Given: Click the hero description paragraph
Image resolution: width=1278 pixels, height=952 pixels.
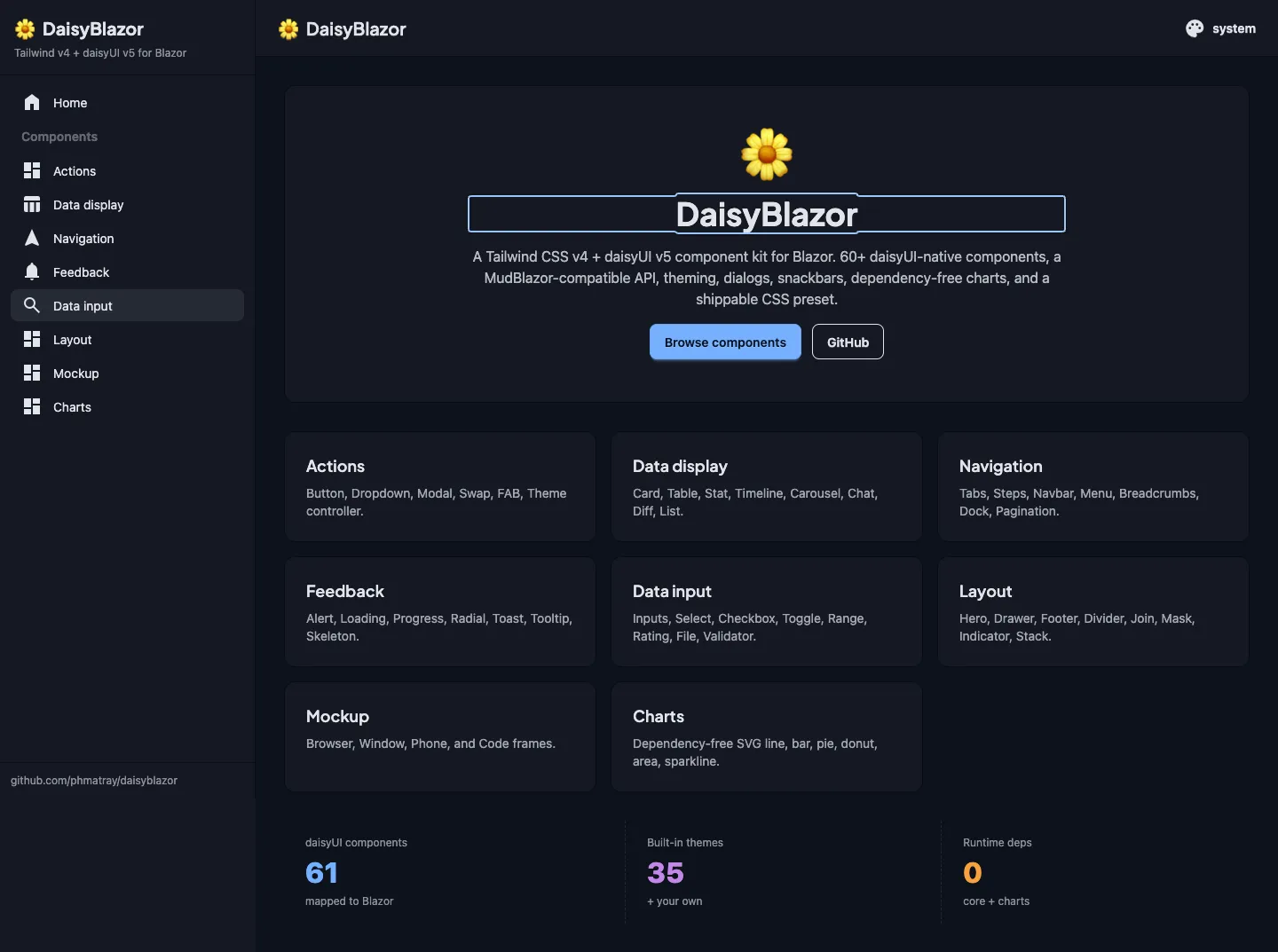Looking at the screenshot, I should (767, 278).
